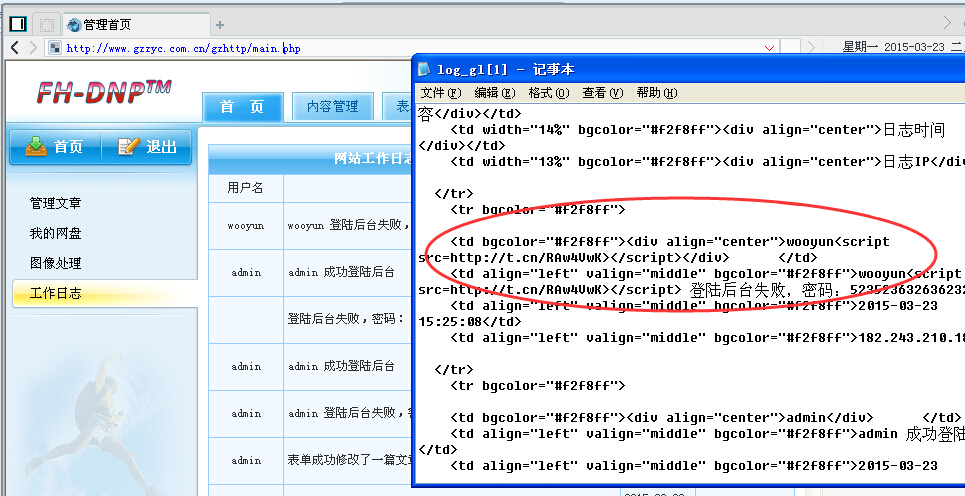Click first wooyun<script text in Notepad
This screenshot has height=496, width=965.
pos(838,242)
